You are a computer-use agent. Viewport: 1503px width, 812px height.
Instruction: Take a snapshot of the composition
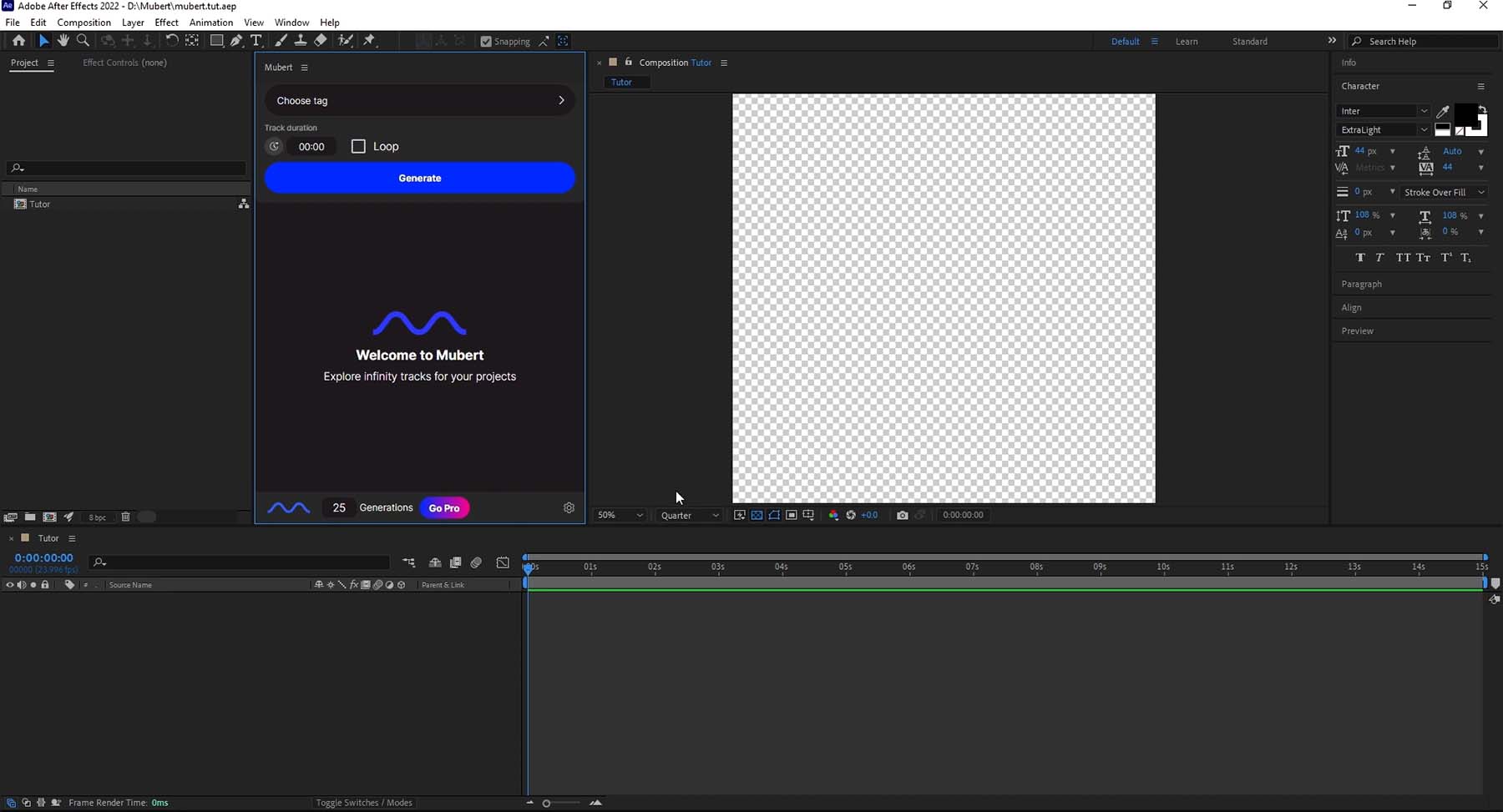(902, 515)
